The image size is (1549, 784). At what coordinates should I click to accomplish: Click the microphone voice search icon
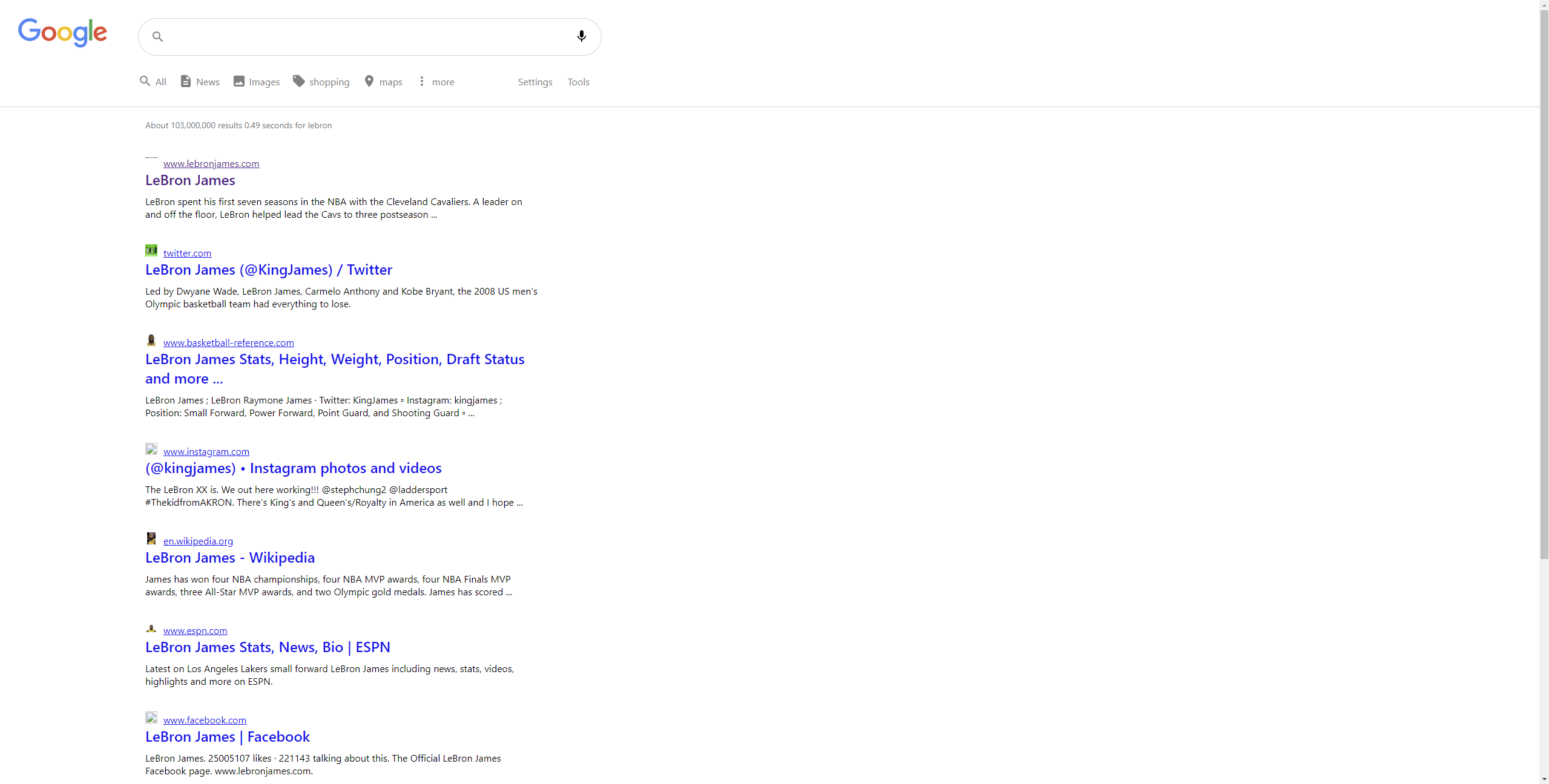click(581, 36)
